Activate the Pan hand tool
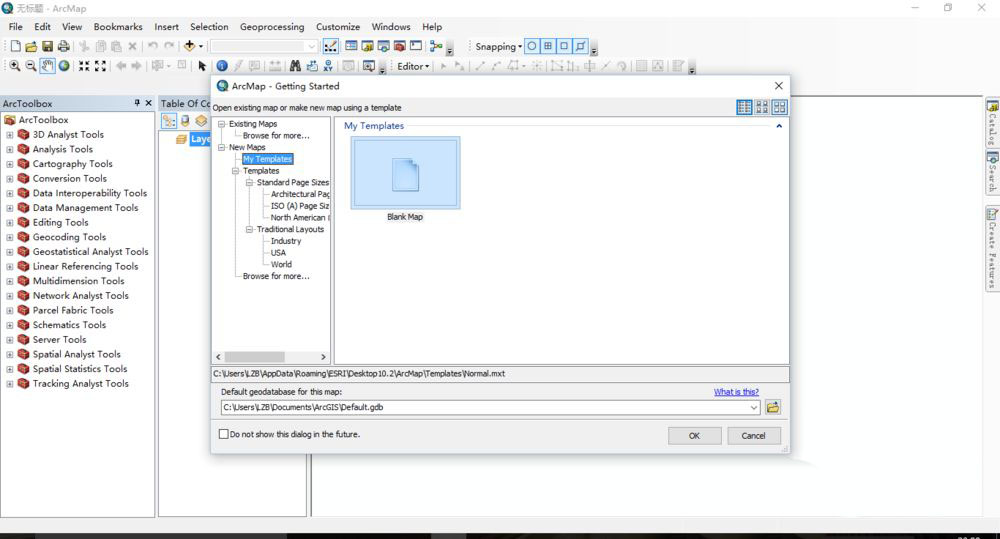The image size is (1000, 539). coord(47,66)
